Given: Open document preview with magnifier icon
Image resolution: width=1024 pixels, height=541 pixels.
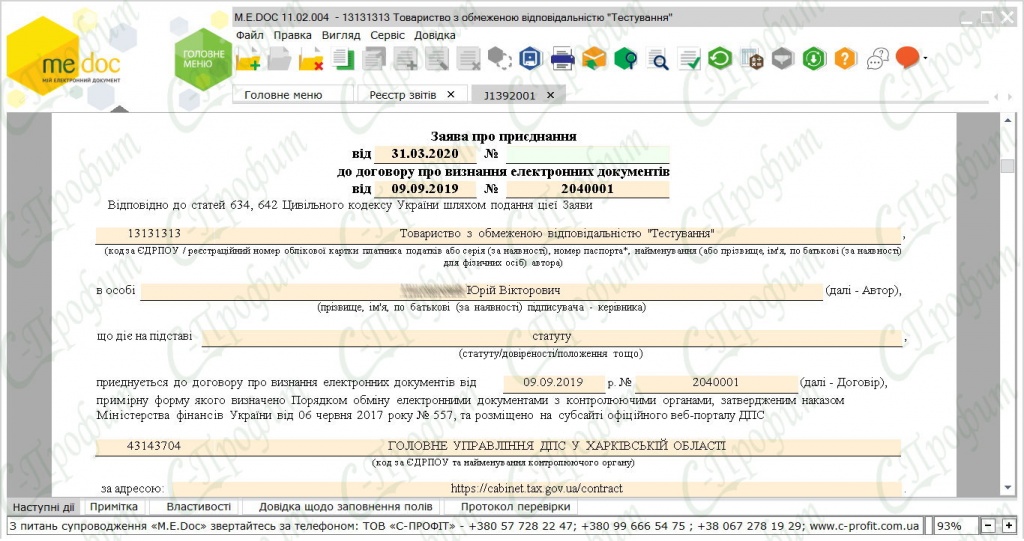Looking at the screenshot, I should pos(657,59).
